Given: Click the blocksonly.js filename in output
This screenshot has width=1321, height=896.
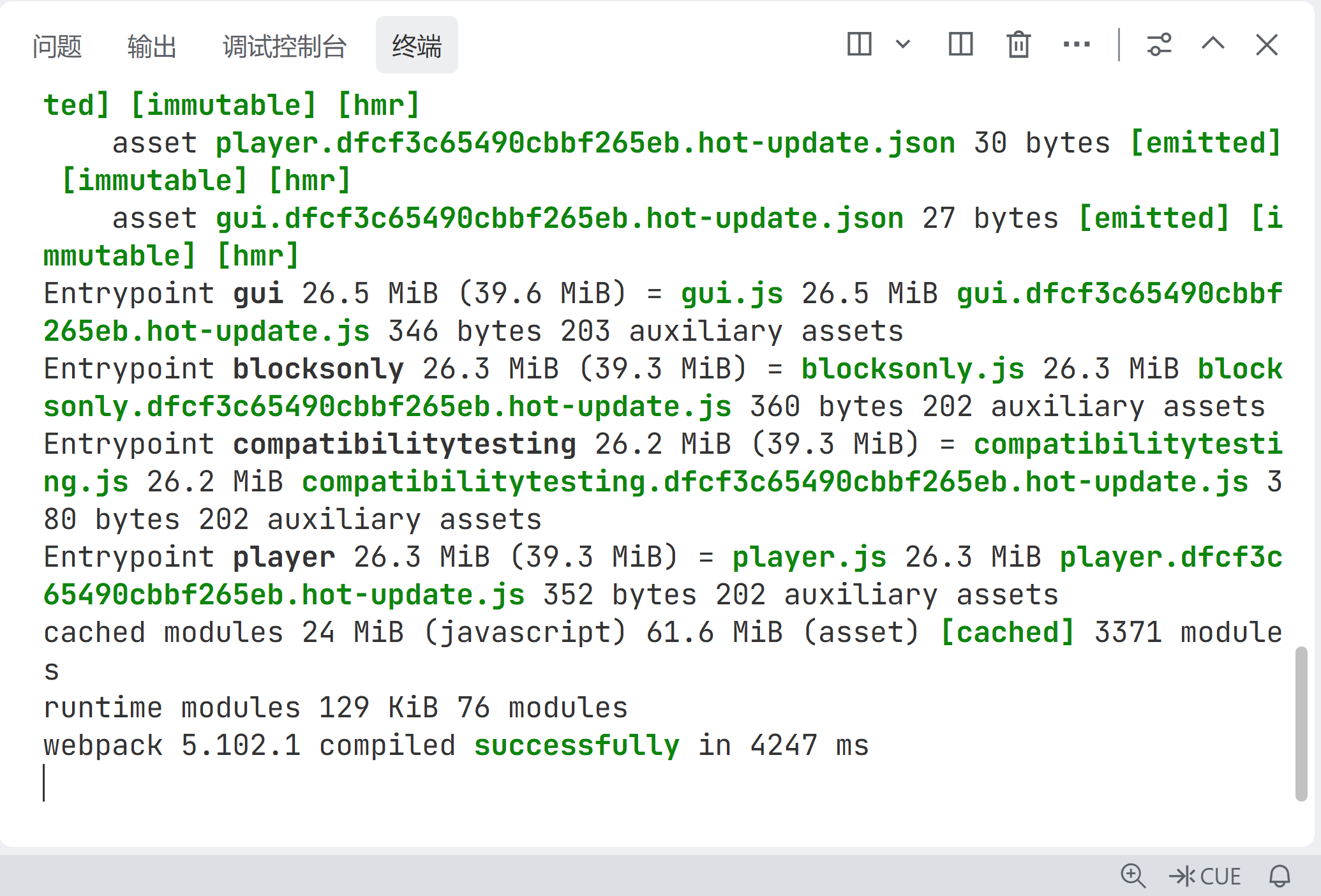Looking at the screenshot, I should pyautogui.click(x=913, y=369).
